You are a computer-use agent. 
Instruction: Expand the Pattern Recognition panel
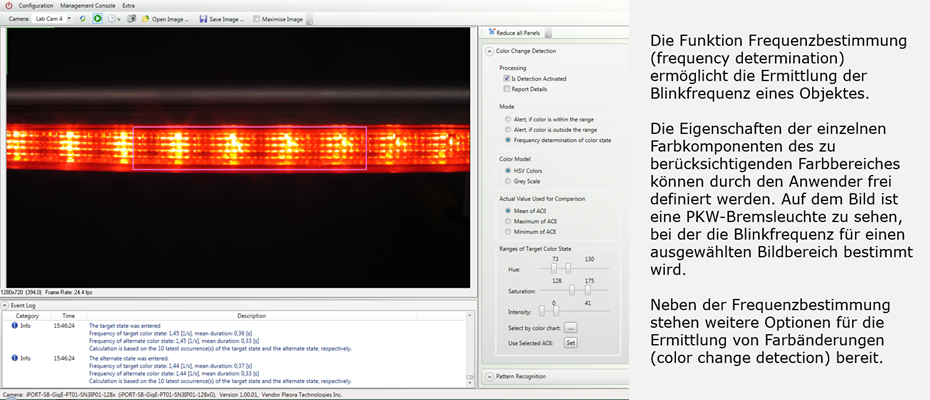click(489, 376)
